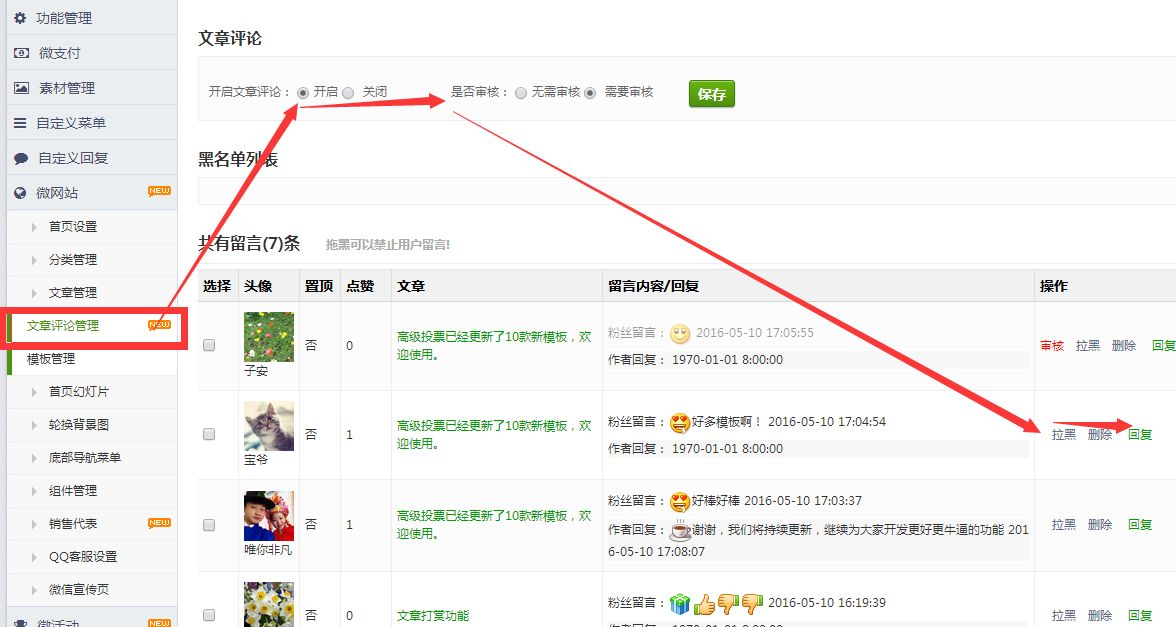The image size is (1176, 627).
Task: Click the 点赞 column header
Action: [x=360, y=286]
